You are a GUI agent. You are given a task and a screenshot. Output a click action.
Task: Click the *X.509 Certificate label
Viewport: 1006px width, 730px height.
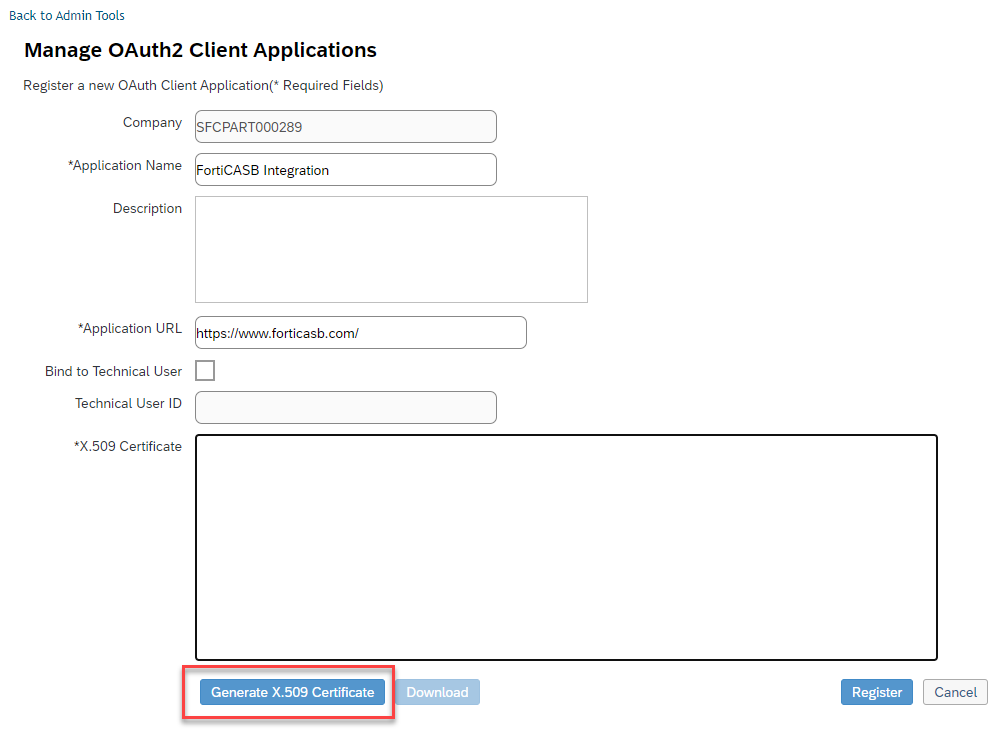tap(128, 446)
